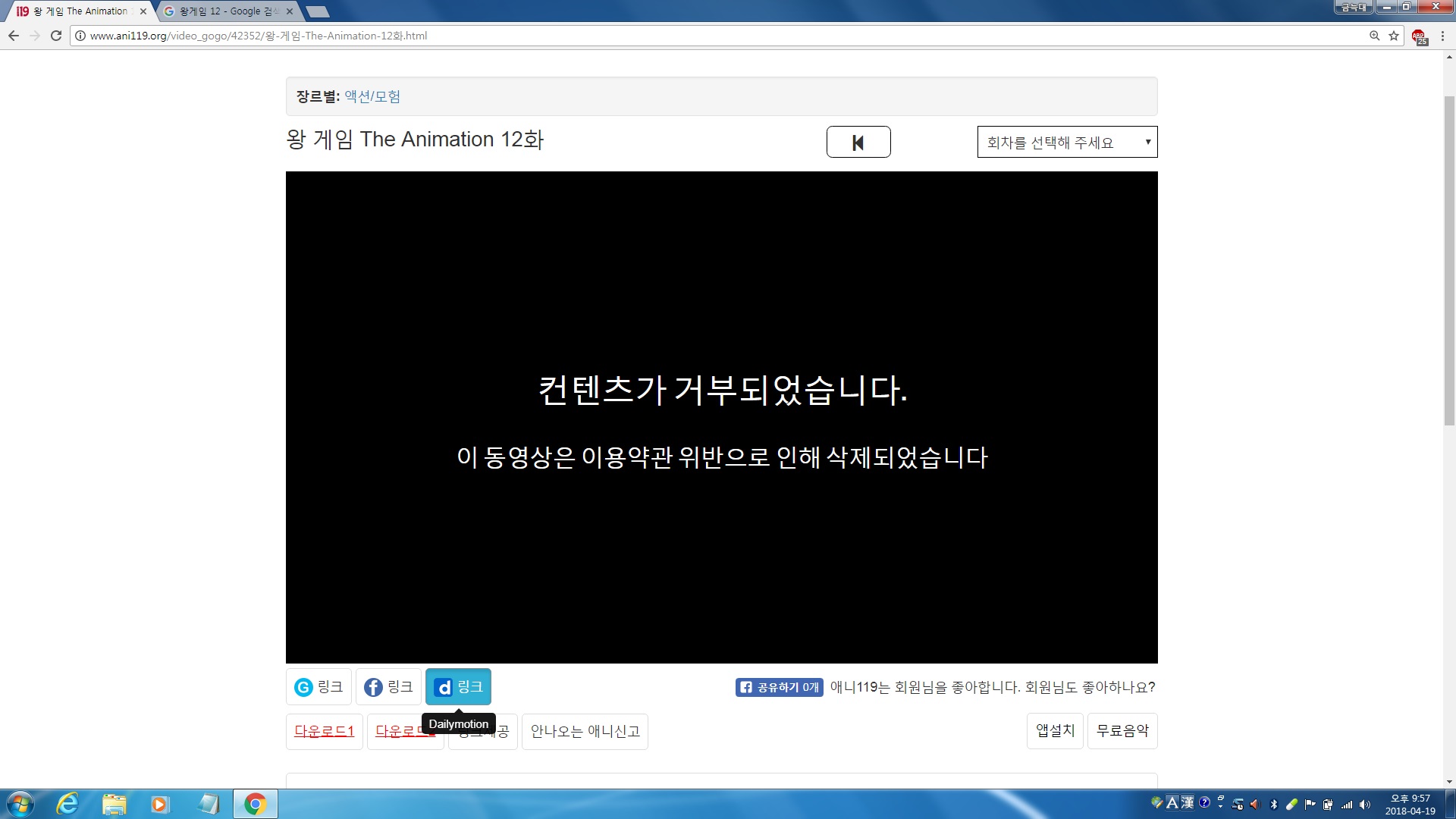Click the Facebook share button

click(x=779, y=687)
